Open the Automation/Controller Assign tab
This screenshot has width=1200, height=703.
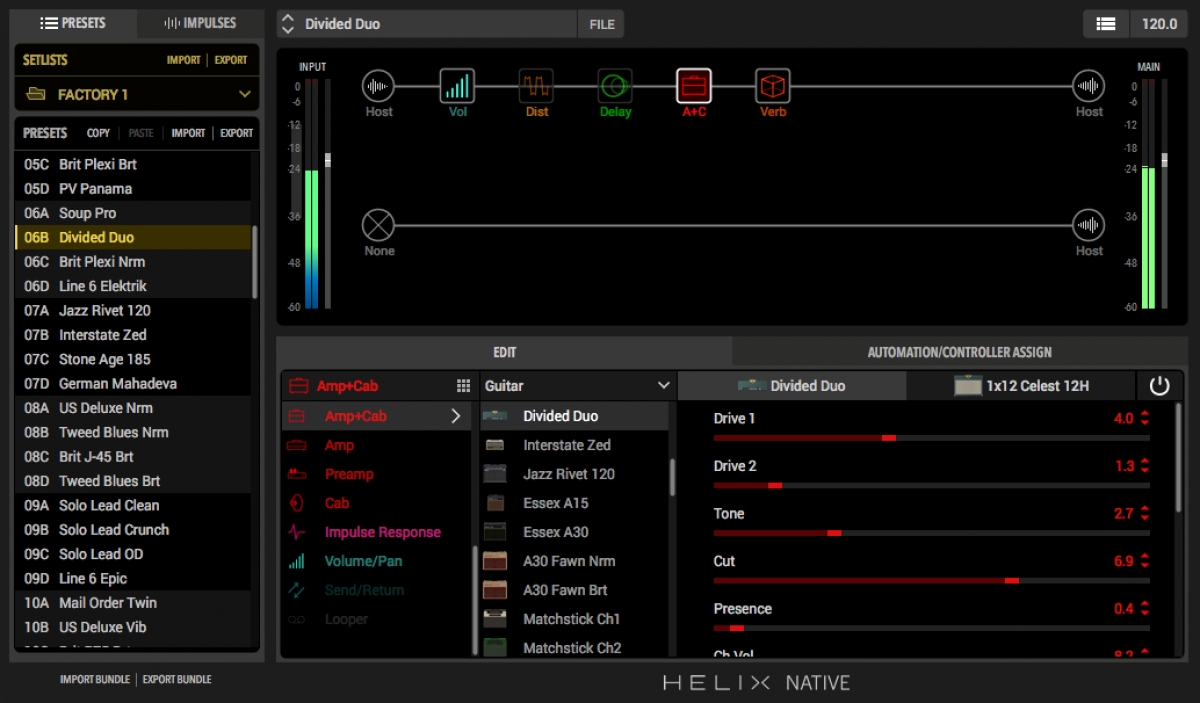point(959,352)
